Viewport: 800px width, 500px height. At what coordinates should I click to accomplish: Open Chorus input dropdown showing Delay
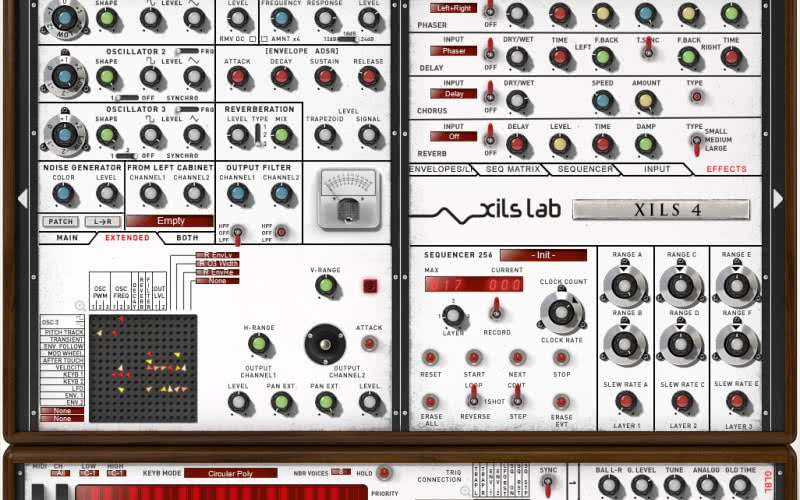click(454, 94)
